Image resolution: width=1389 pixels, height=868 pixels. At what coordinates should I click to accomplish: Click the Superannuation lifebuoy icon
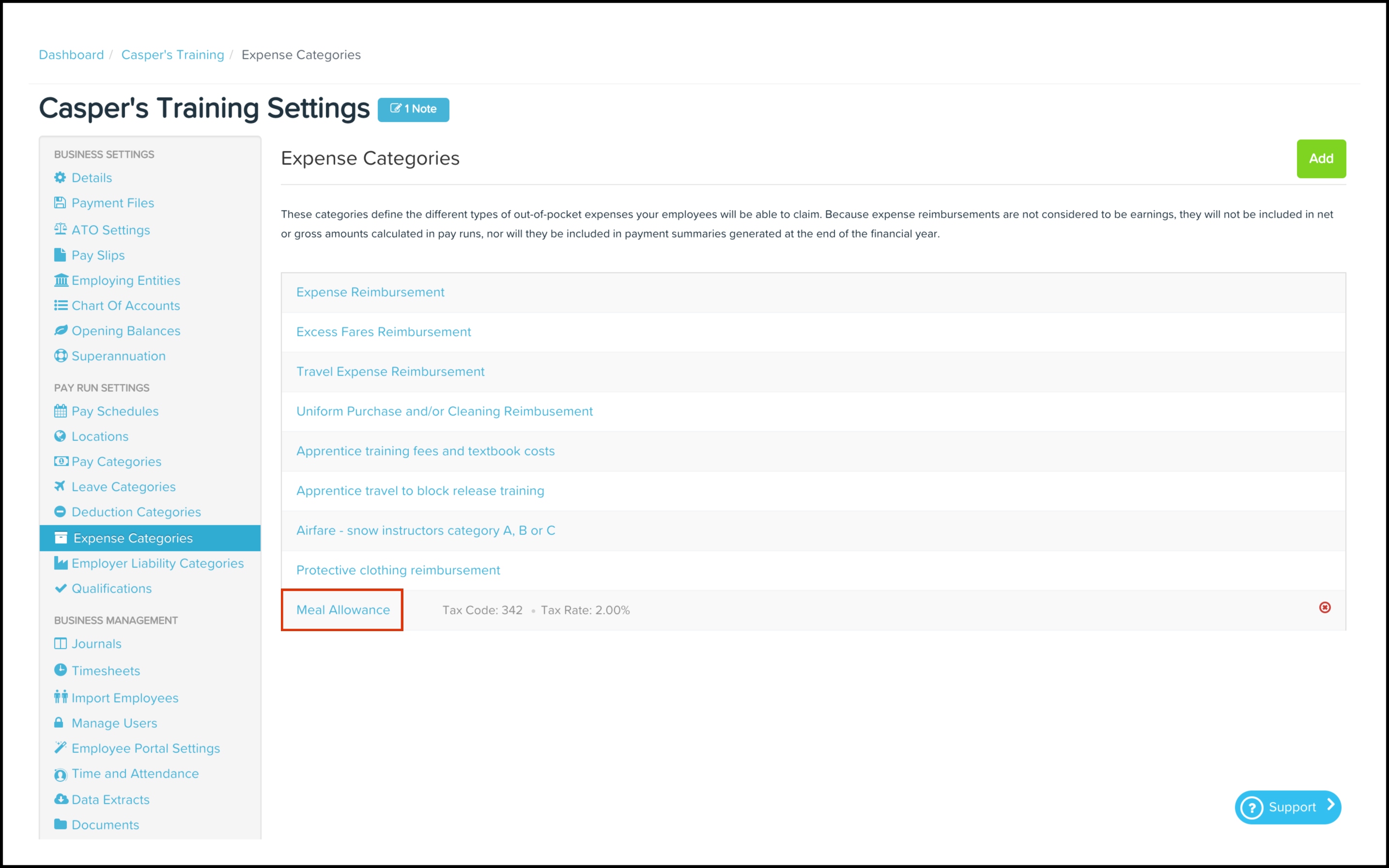click(60, 356)
